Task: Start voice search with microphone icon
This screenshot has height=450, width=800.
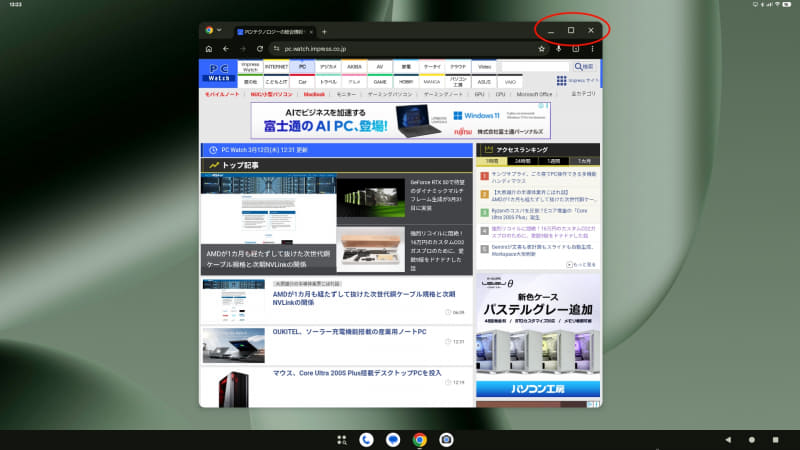Action: [x=559, y=49]
